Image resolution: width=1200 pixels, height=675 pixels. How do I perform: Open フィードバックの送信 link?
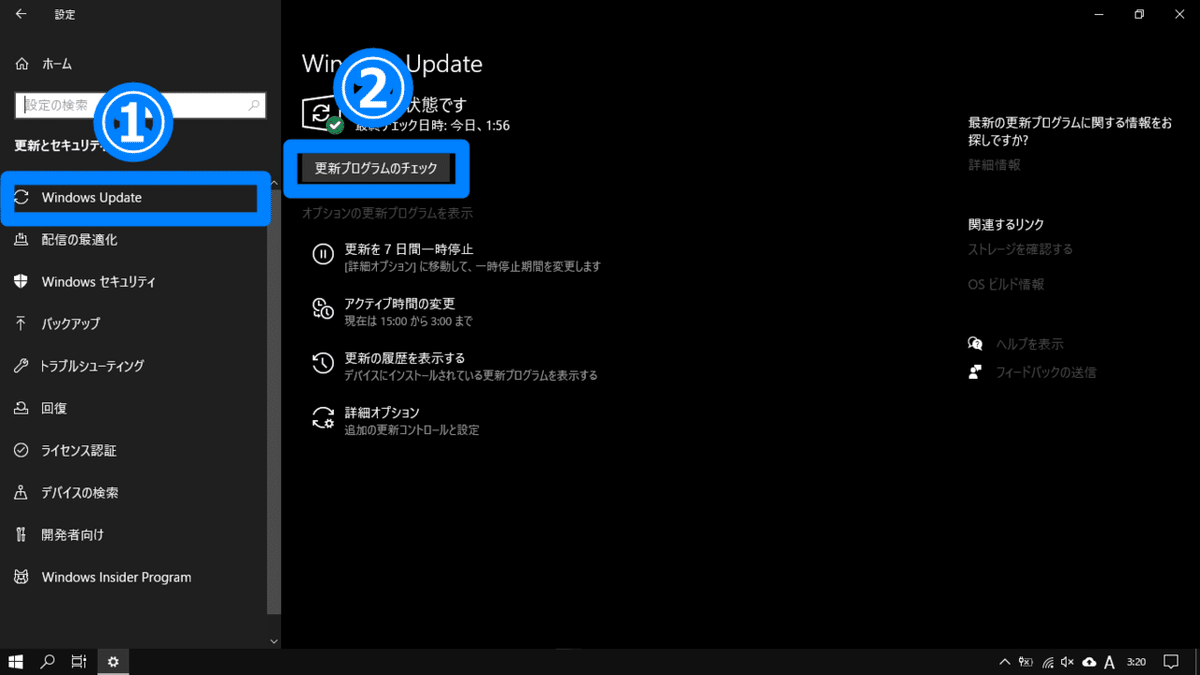(1045, 372)
